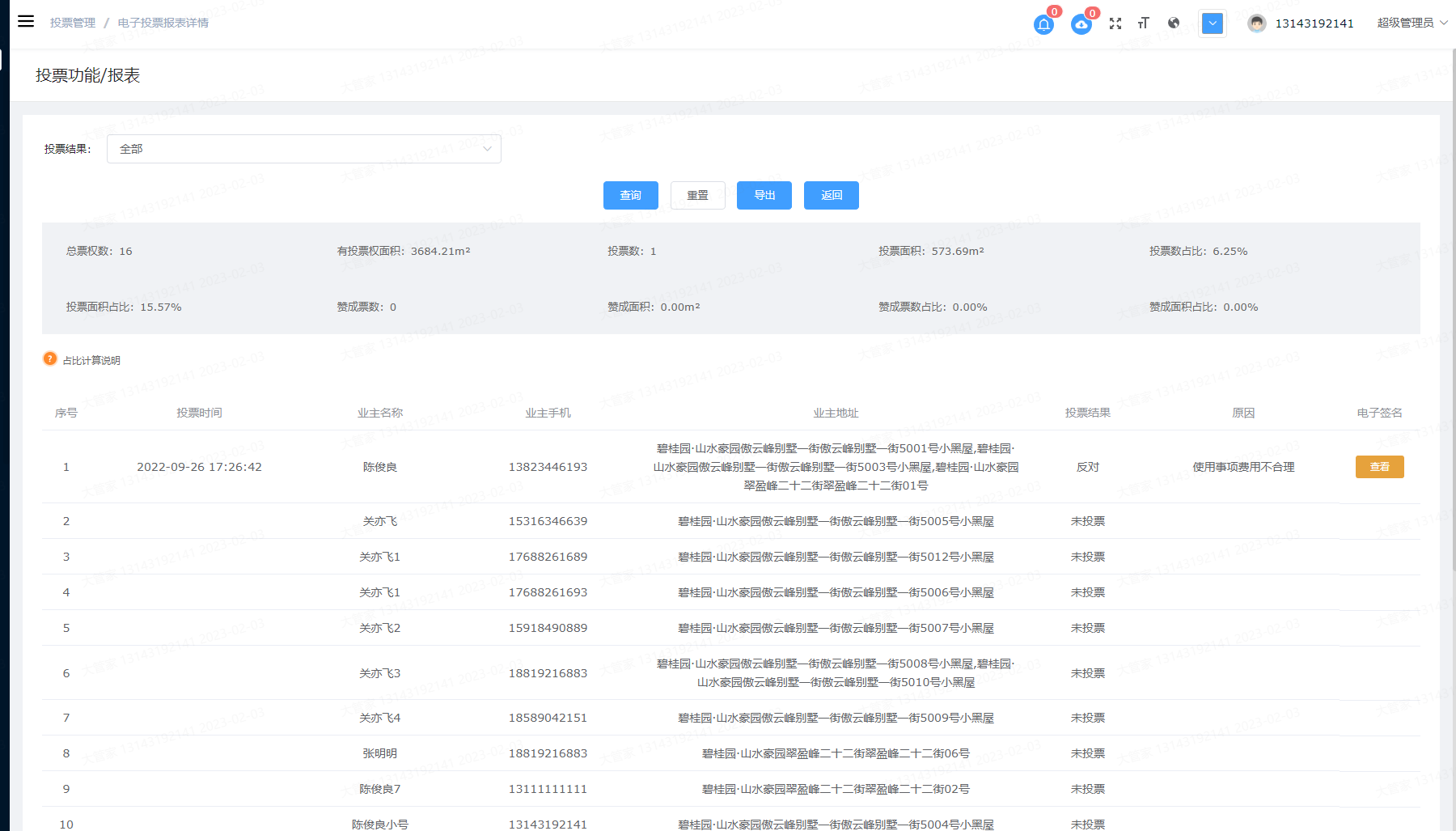
Task: Click the blue chevron square button
Action: point(1212,23)
